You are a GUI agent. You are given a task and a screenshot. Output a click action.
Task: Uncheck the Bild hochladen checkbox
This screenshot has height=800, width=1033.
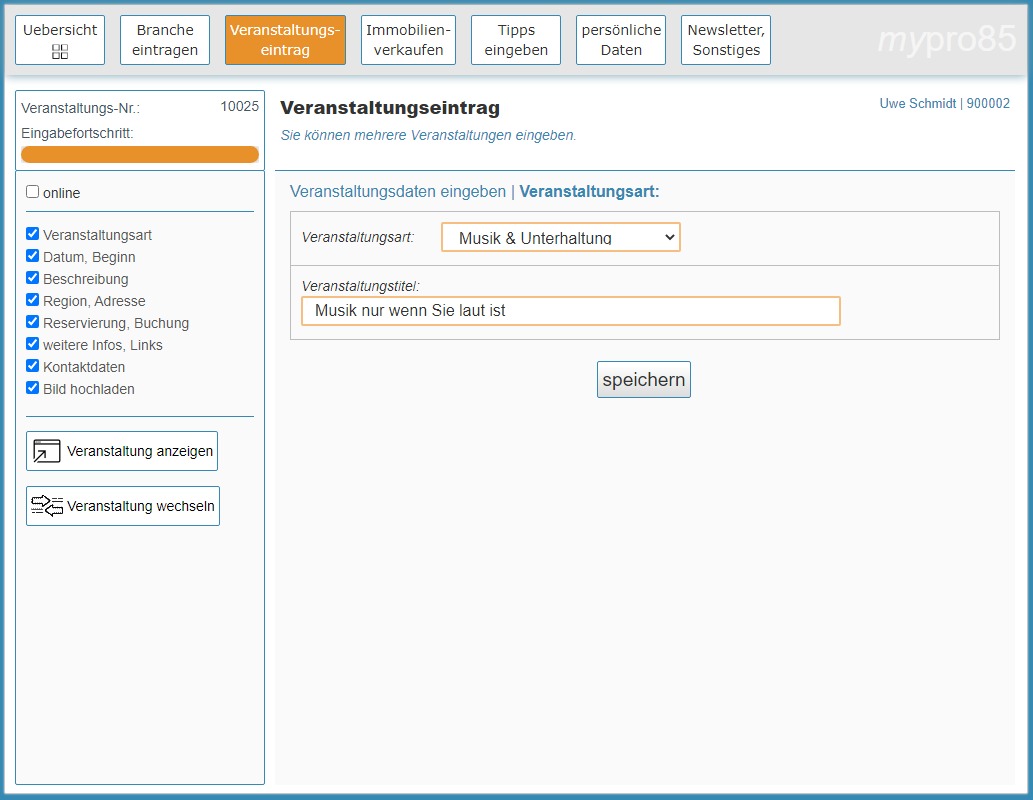click(x=33, y=388)
